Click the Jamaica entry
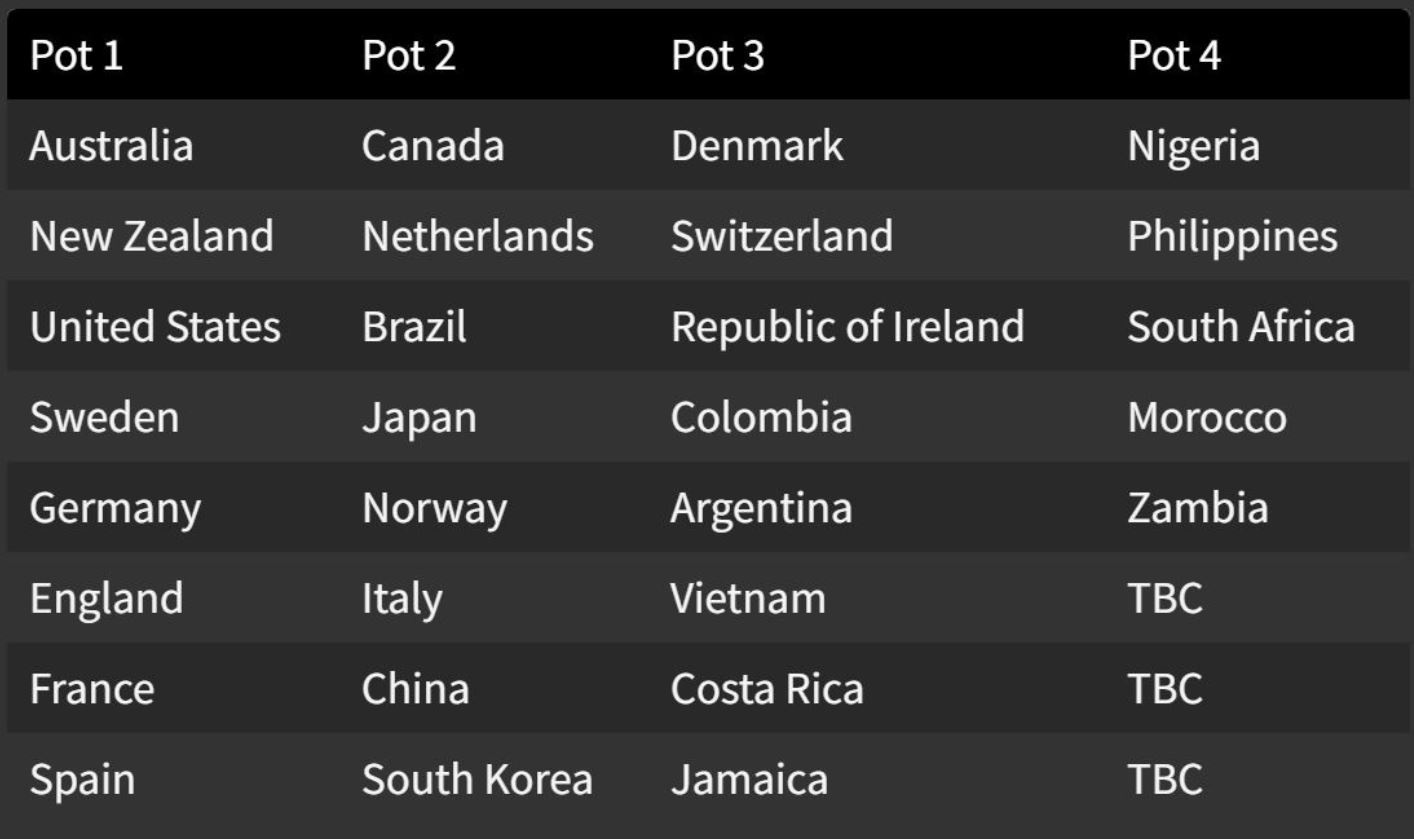The height and width of the screenshot is (839, 1414). pos(749,780)
